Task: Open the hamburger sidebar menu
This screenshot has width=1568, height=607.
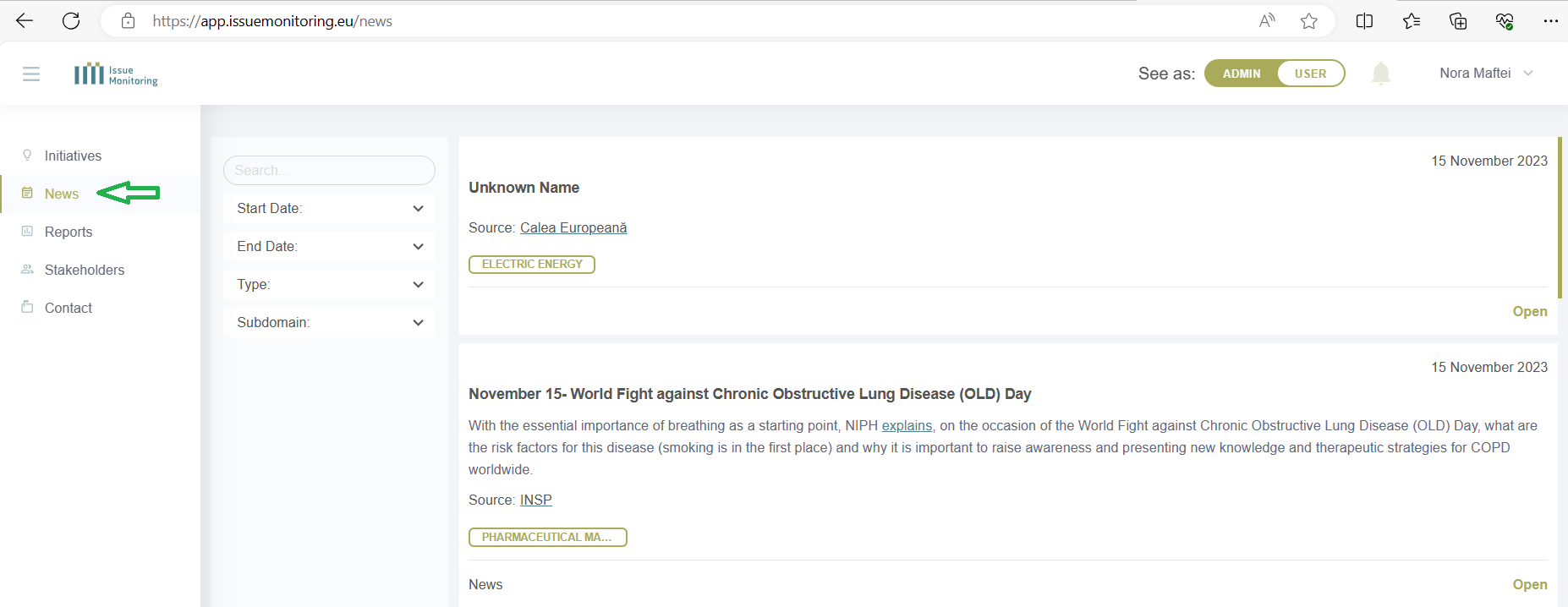Action: (31, 74)
